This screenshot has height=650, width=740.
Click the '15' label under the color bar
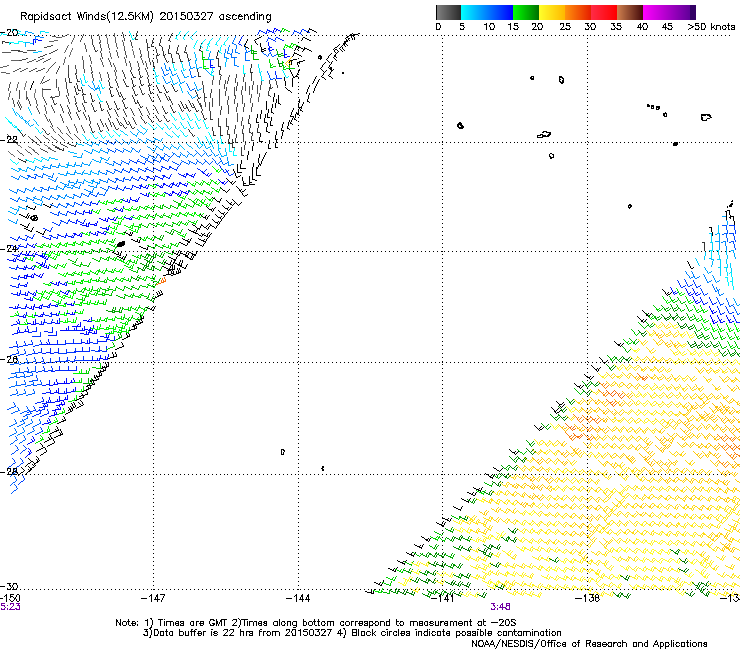pyautogui.click(x=513, y=26)
